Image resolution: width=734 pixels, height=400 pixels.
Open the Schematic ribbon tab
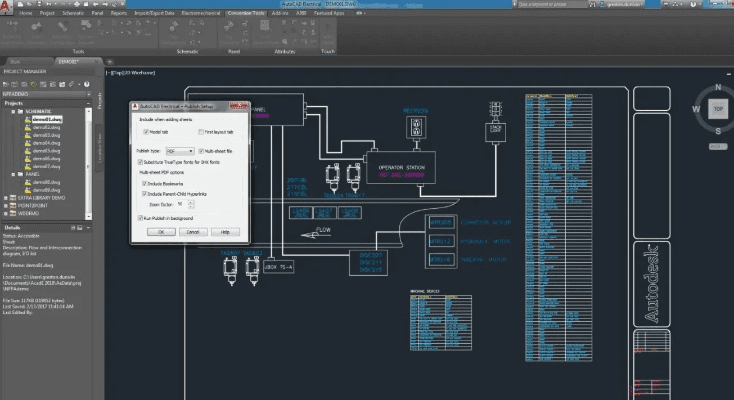pyautogui.click(x=73, y=15)
